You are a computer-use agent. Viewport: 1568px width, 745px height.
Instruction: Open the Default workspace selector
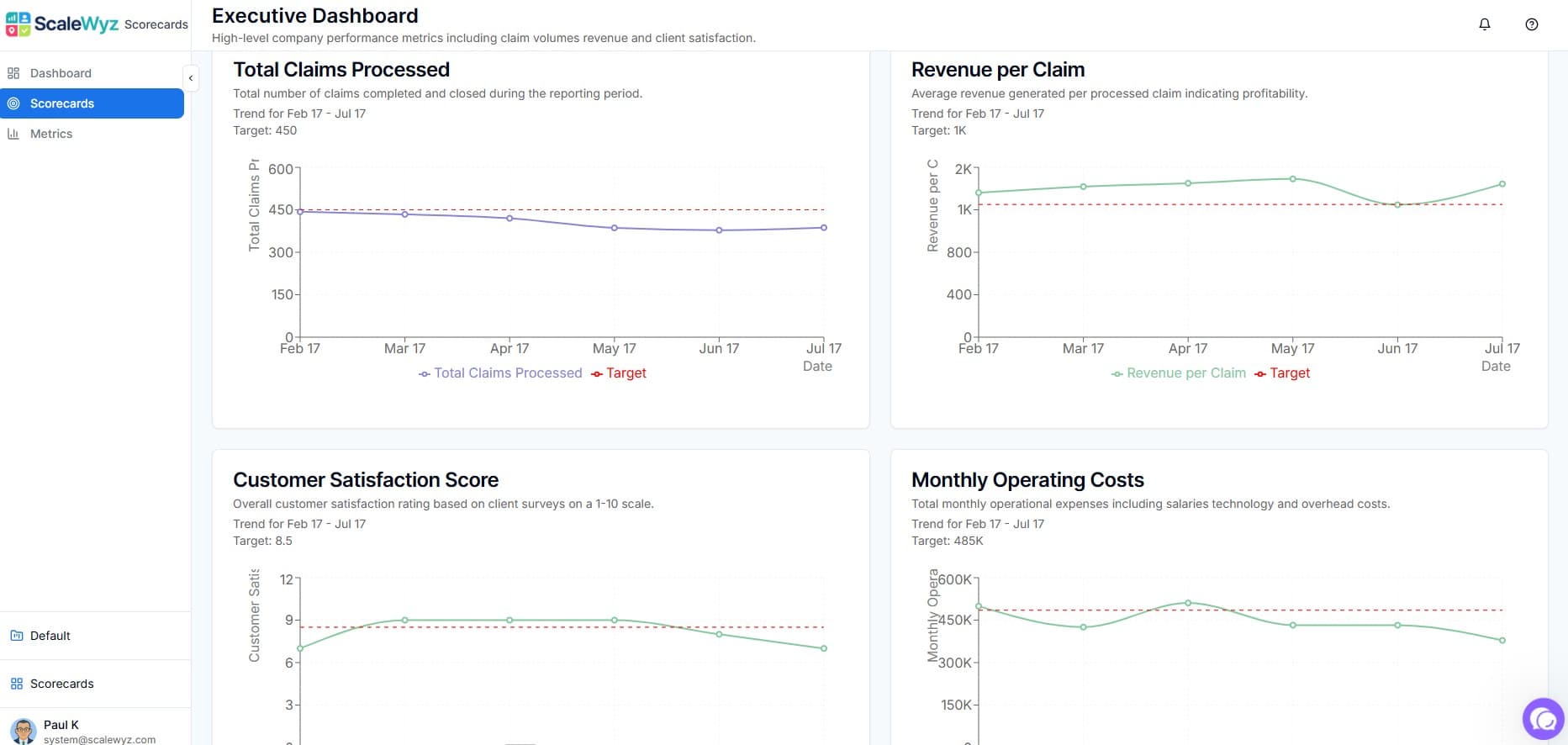pyautogui.click(x=50, y=636)
